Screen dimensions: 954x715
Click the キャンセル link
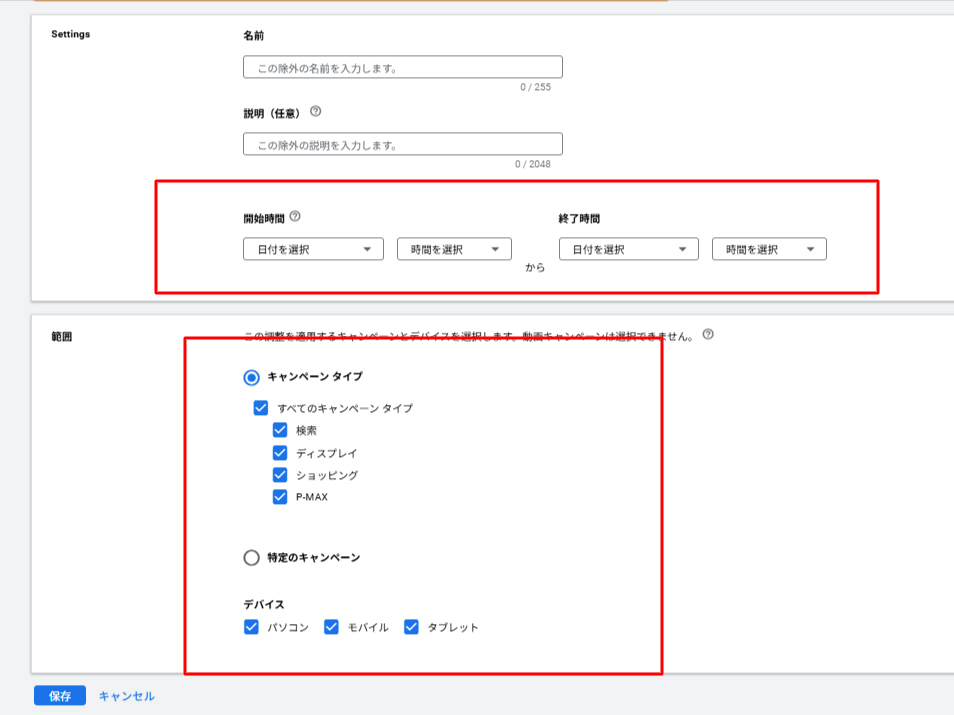[126, 696]
